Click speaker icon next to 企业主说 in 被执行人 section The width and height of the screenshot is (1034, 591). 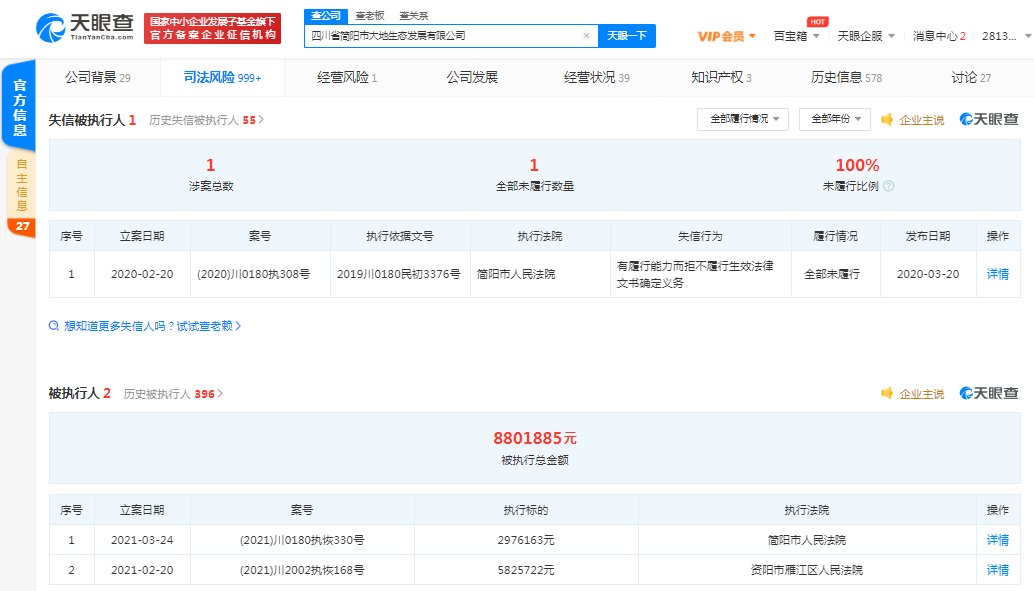click(x=887, y=393)
